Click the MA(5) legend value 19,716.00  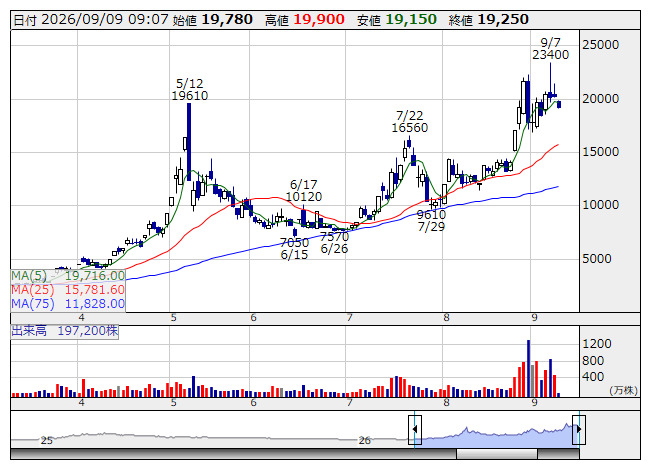tap(95, 276)
